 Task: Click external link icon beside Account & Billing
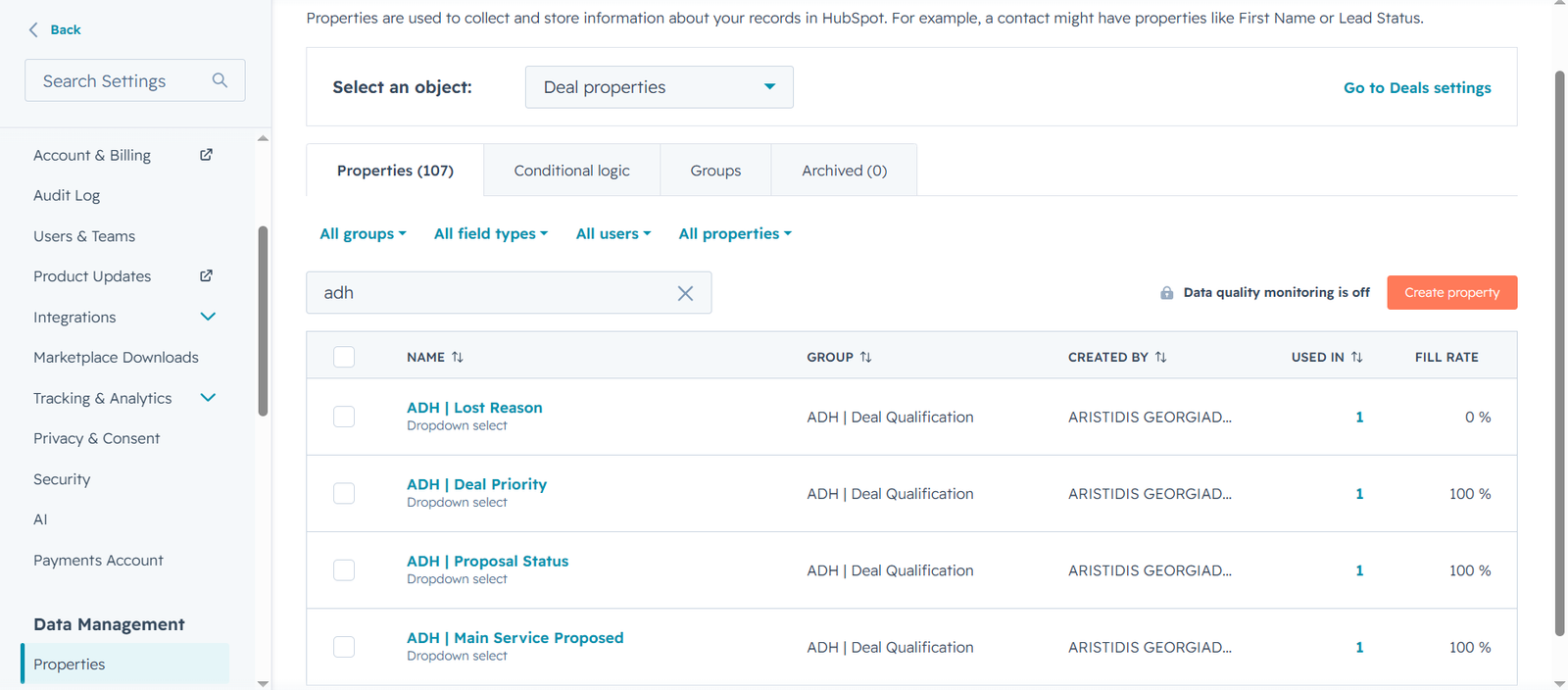tap(206, 155)
